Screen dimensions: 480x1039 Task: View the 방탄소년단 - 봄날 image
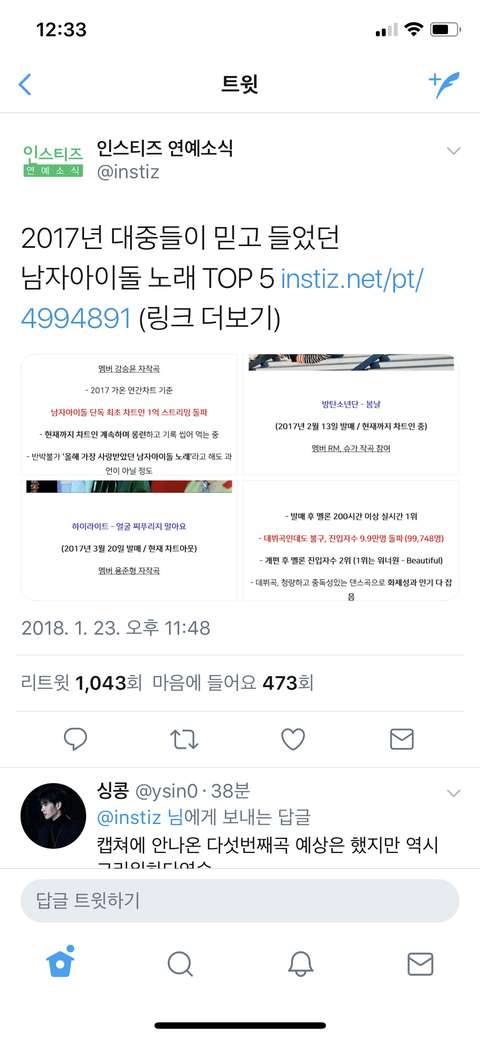(x=351, y=415)
